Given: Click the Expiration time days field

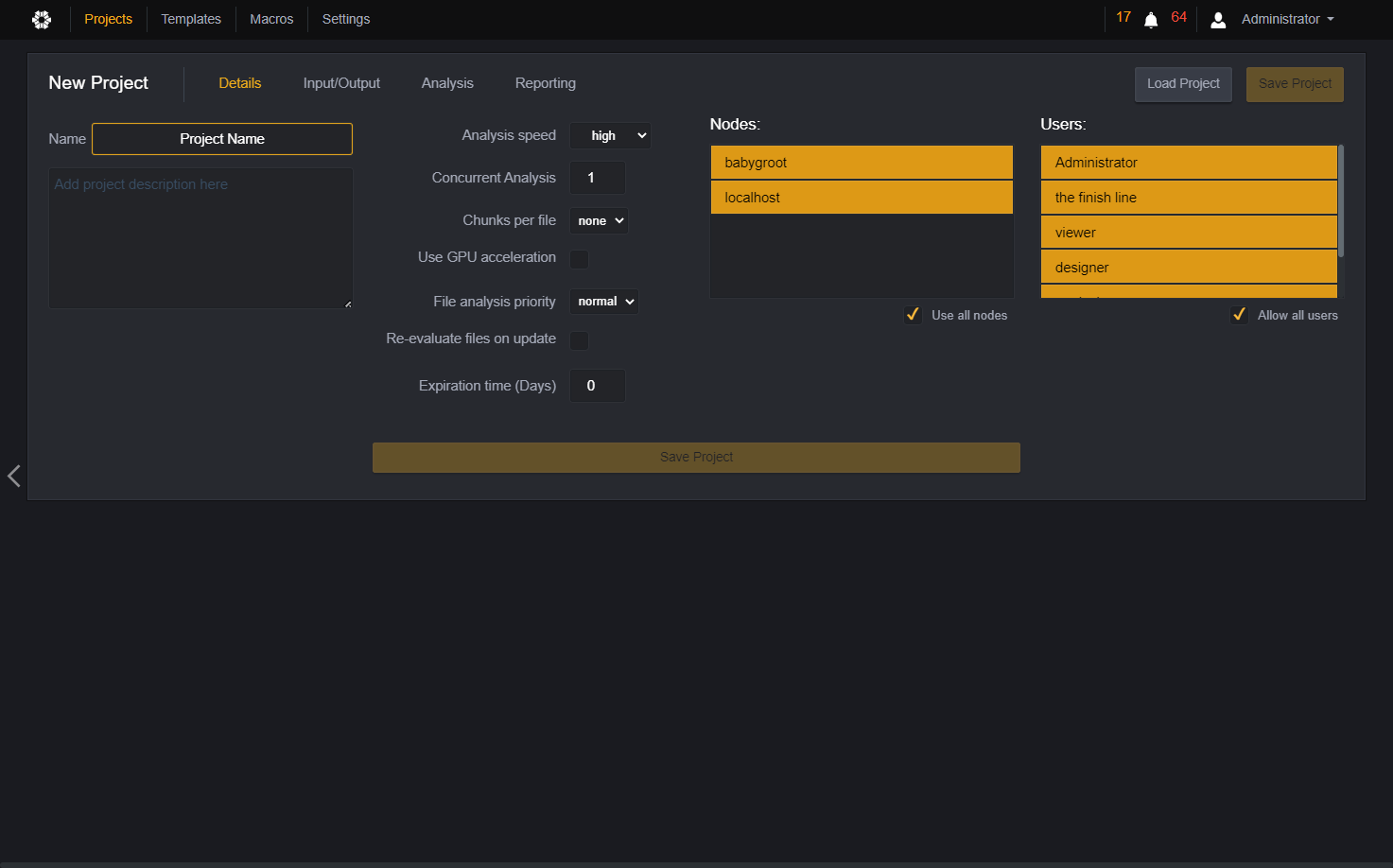Looking at the screenshot, I should (598, 386).
